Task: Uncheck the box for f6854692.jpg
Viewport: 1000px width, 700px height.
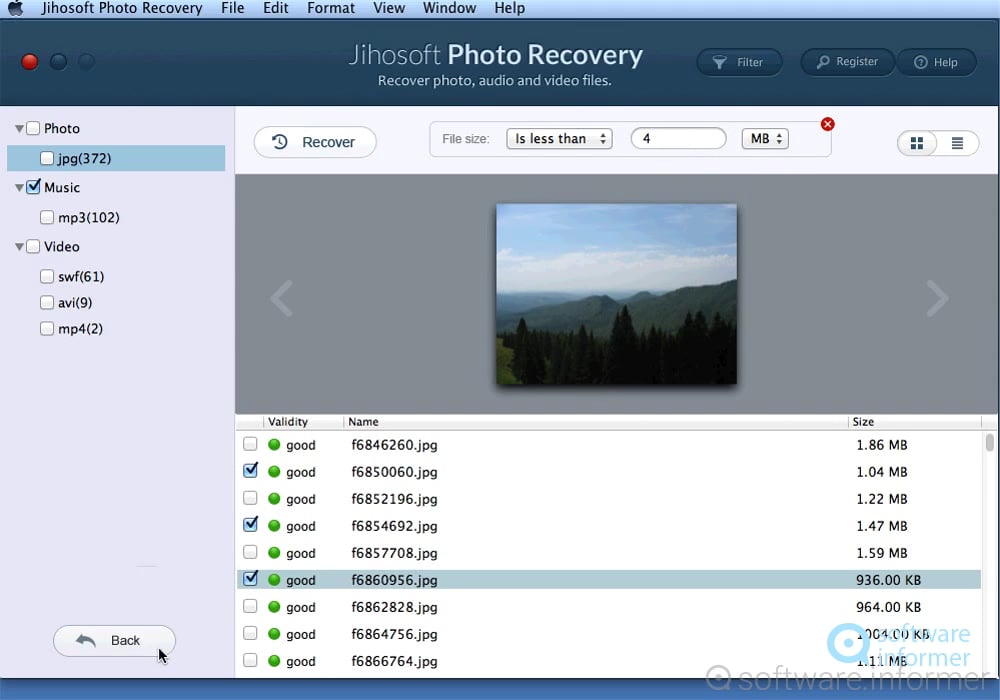Action: [251, 525]
